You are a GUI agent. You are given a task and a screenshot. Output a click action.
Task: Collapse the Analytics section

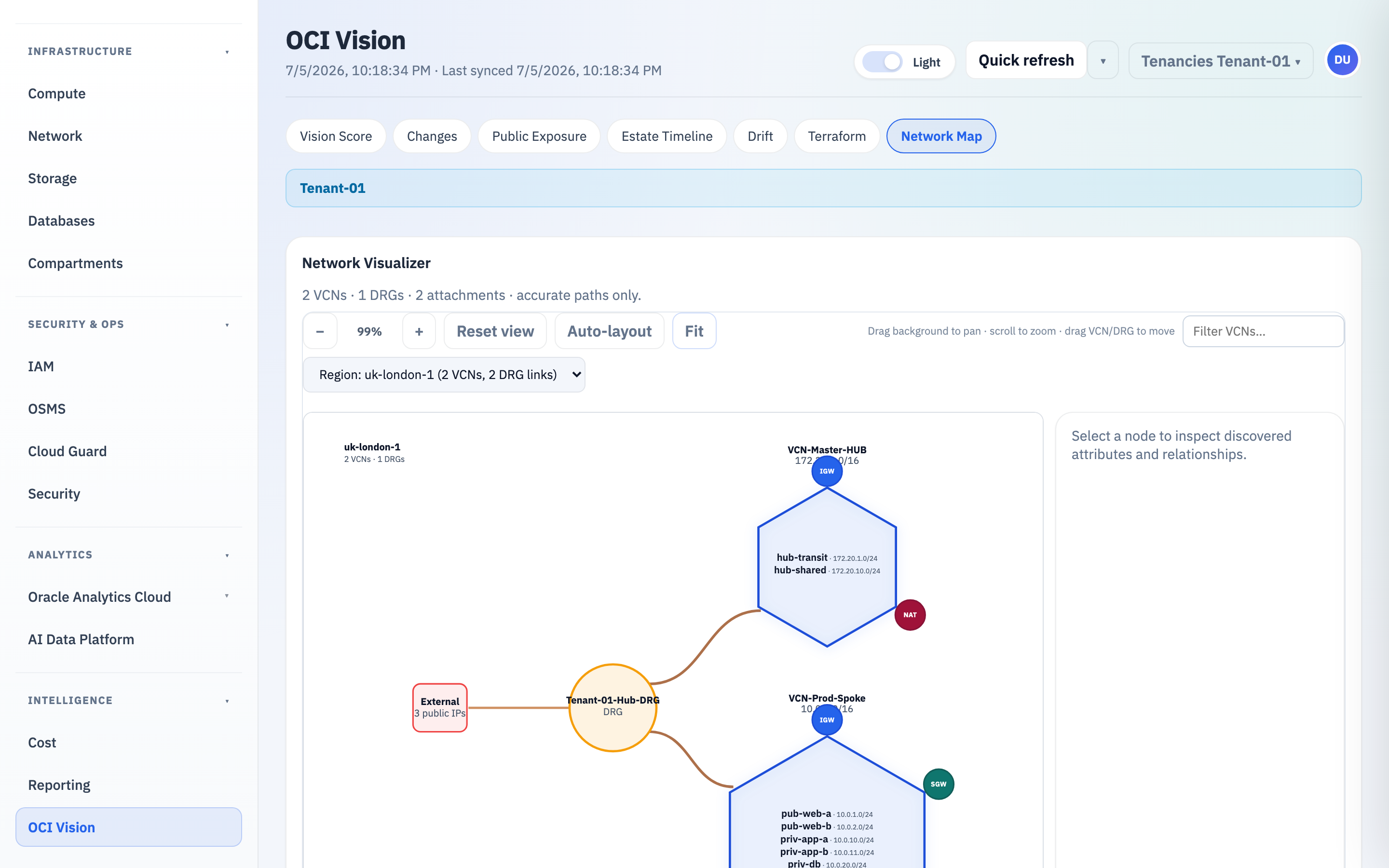(x=227, y=555)
